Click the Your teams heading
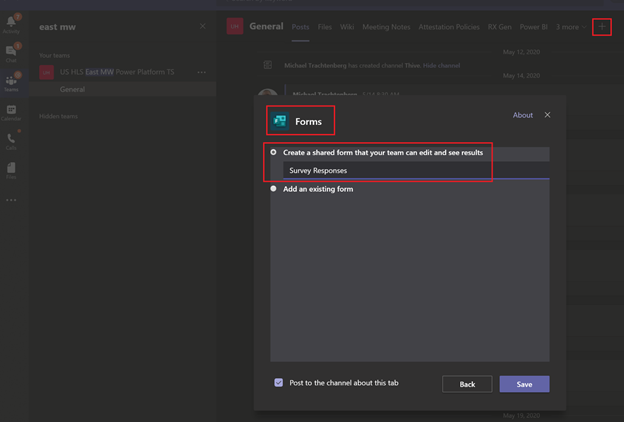 point(54,55)
